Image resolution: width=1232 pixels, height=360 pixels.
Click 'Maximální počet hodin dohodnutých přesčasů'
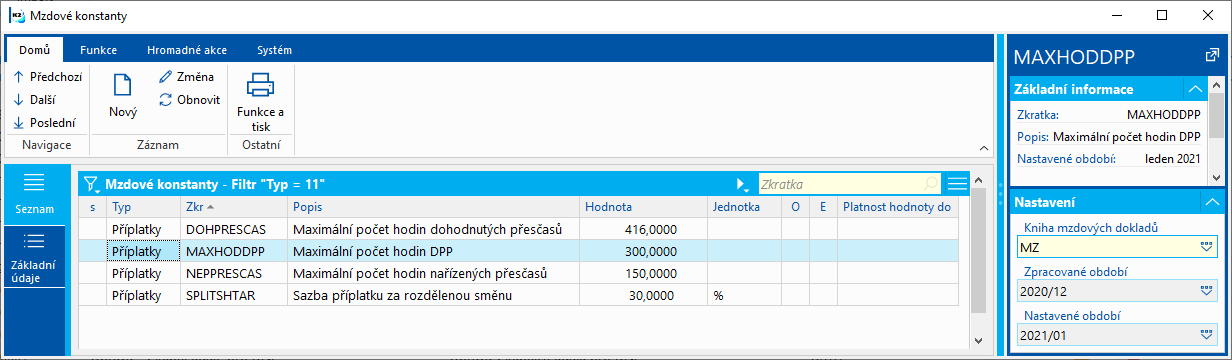pyautogui.click(x=427, y=229)
